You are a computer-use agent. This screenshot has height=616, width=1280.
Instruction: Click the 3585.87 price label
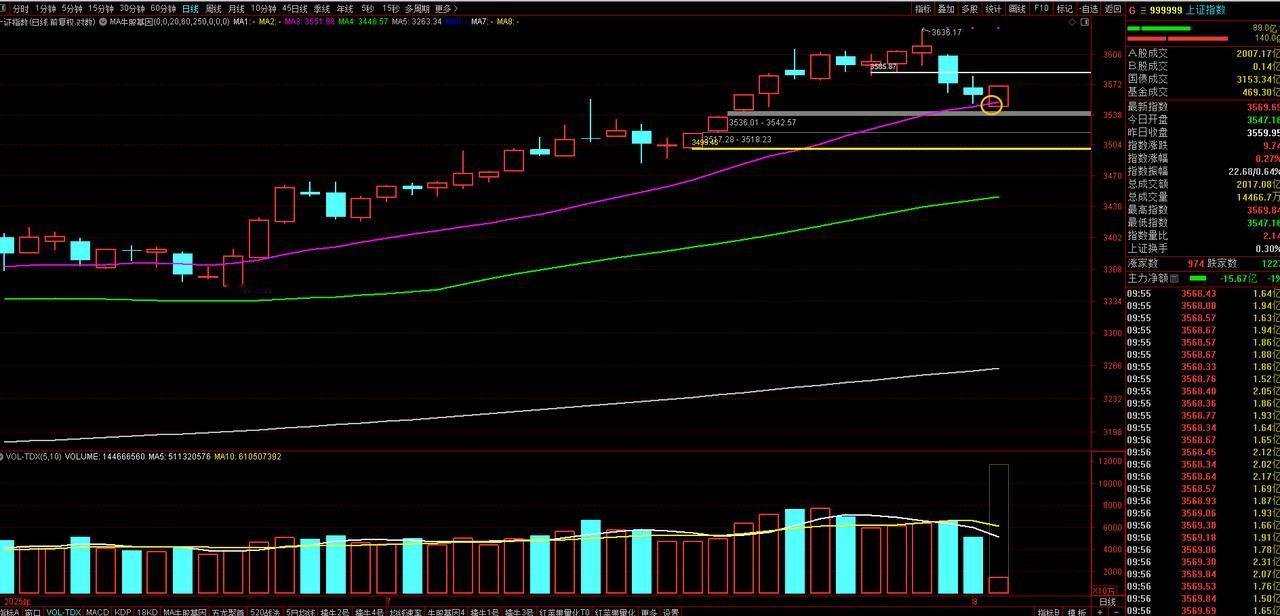[x=884, y=67]
